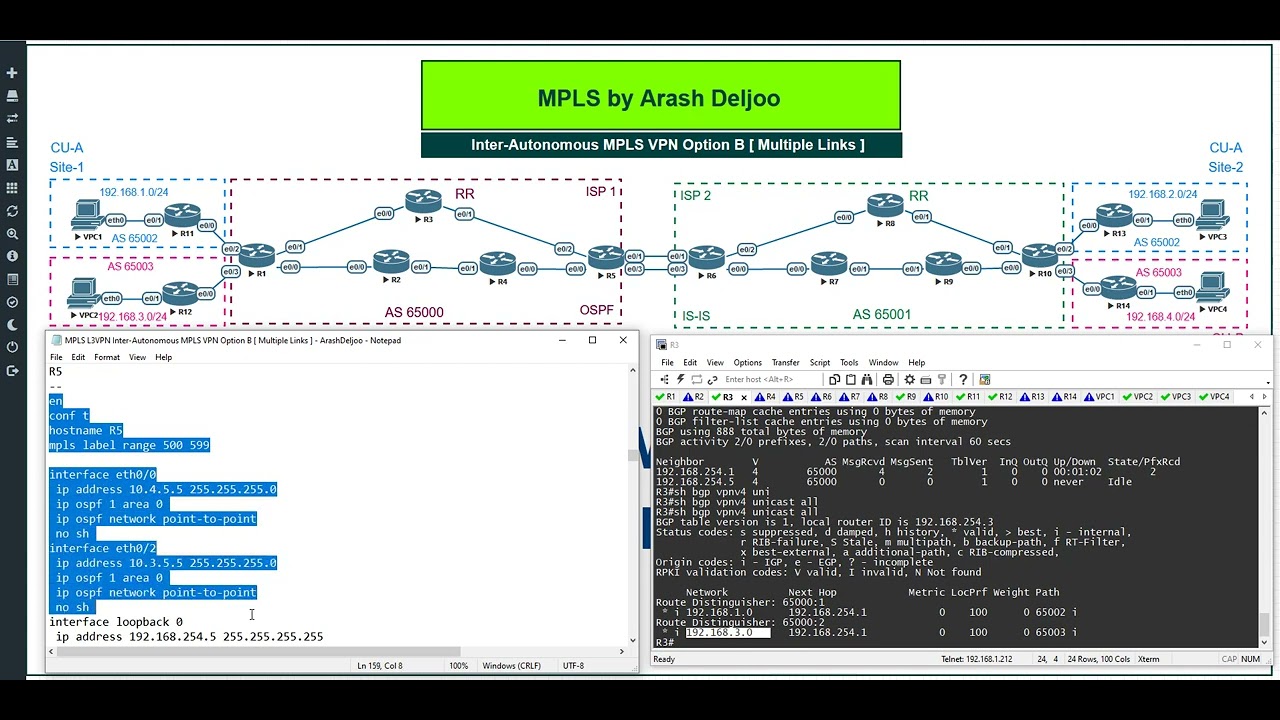Image resolution: width=1280 pixels, height=720 pixels.
Task: Click the text object 'A' icon in sidebar
Action: 12,165
